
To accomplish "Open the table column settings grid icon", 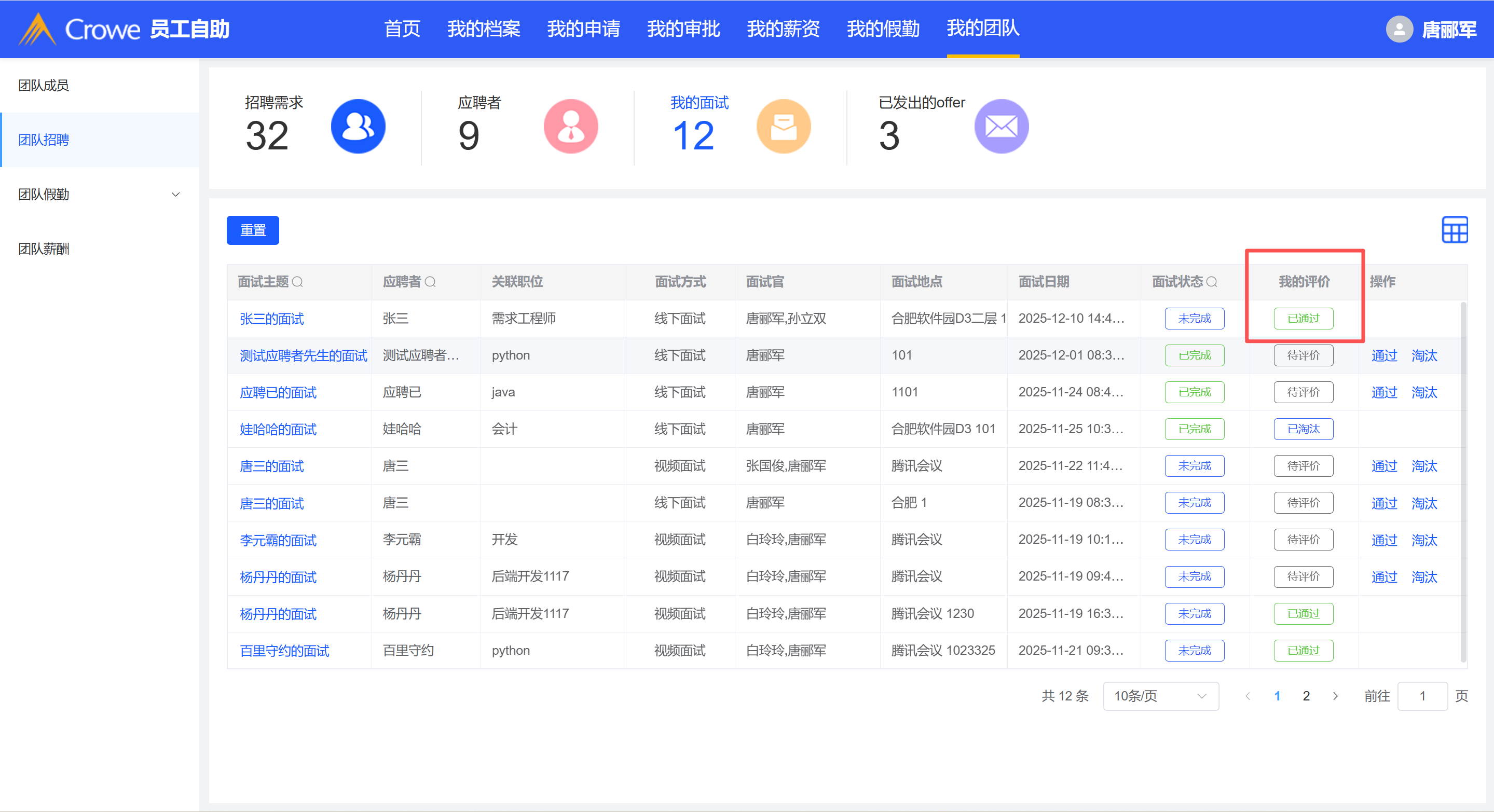I will coord(1454,230).
